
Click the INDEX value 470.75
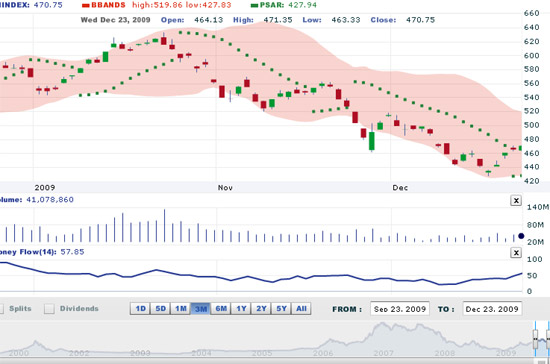coord(48,5)
